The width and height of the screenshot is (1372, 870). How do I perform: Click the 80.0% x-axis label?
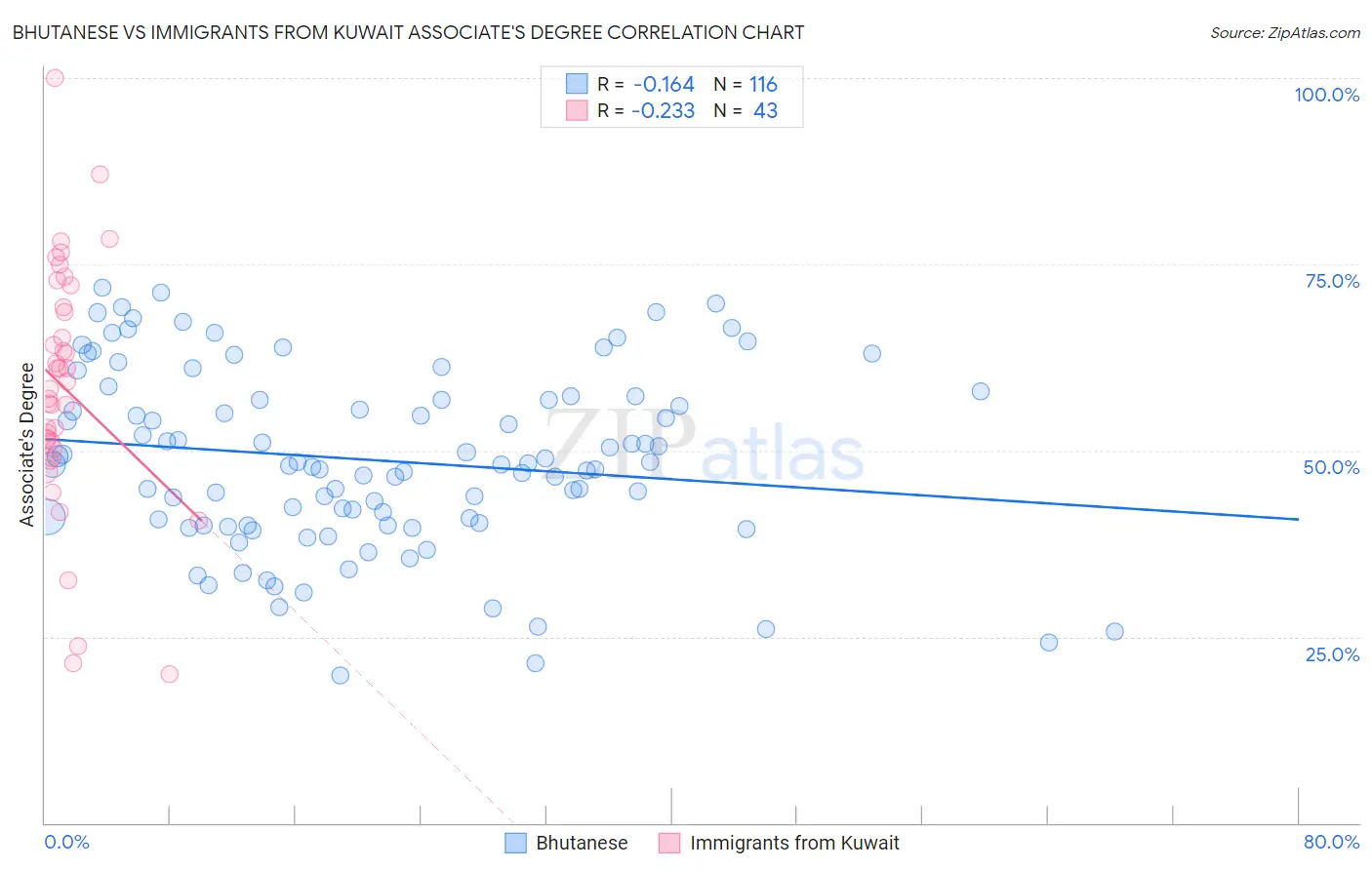click(x=1331, y=842)
